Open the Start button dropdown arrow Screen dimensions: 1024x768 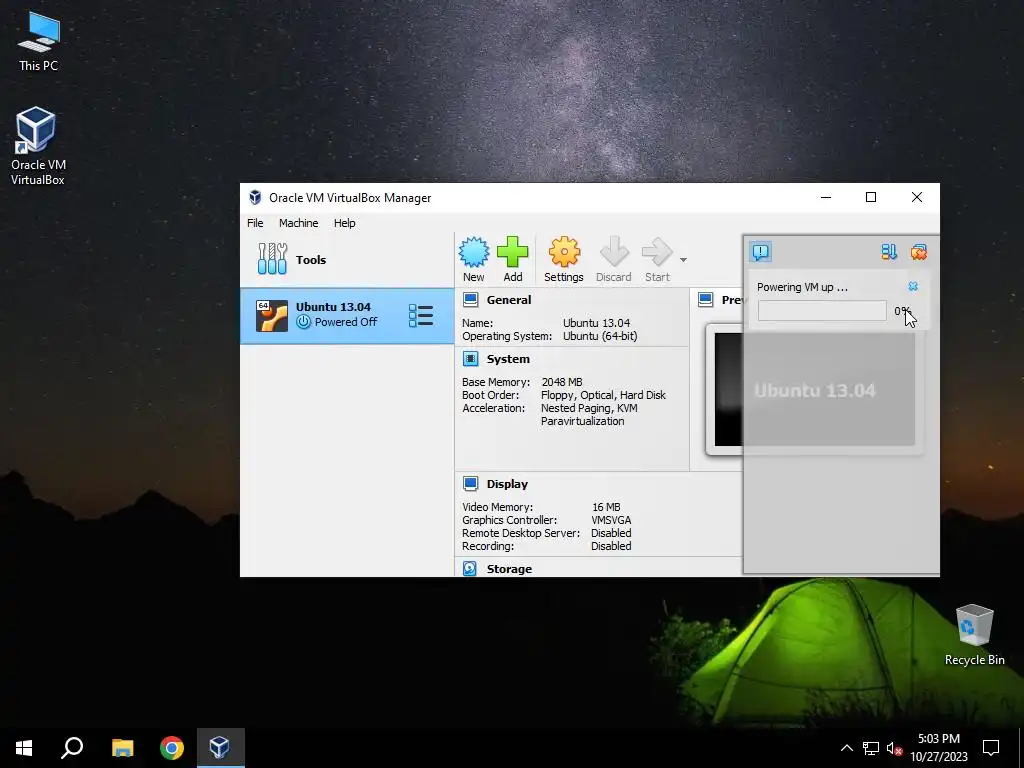coord(683,260)
